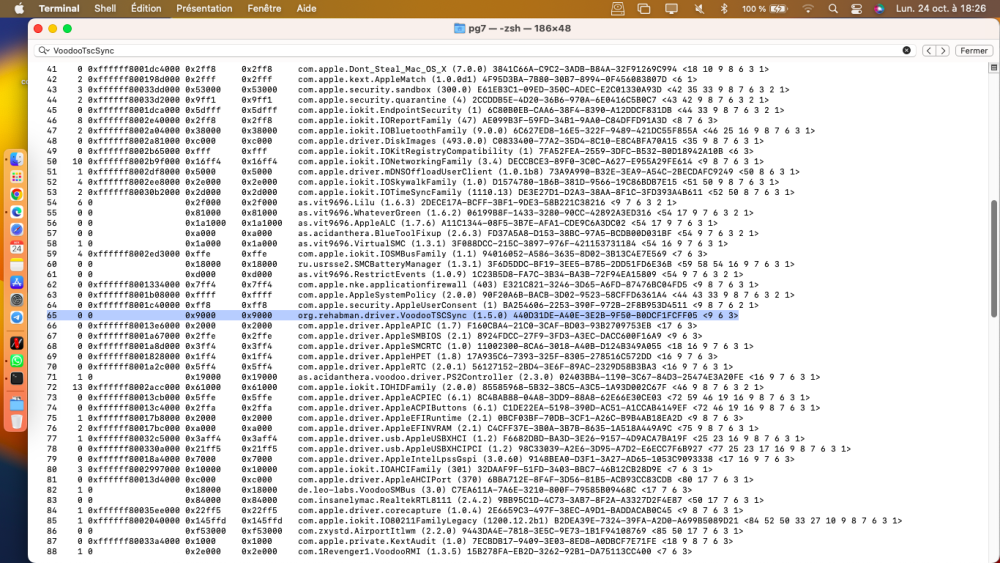This screenshot has height=563, width=1000.
Task: Click the com.apple.security.sandbox line
Action: click(x=418, y=90)
